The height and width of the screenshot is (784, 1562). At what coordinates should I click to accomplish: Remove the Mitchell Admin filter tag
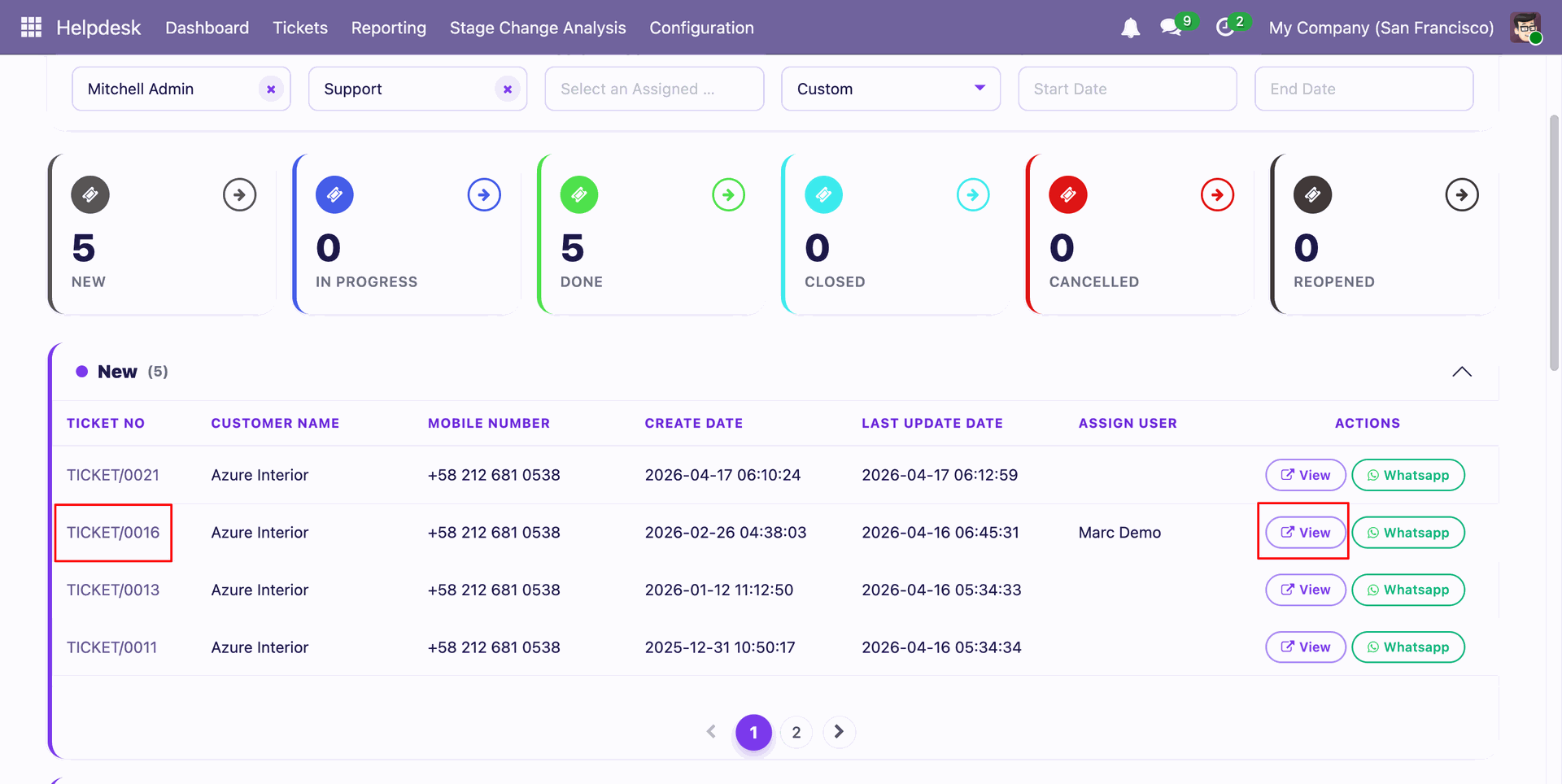tap(271, 89)
